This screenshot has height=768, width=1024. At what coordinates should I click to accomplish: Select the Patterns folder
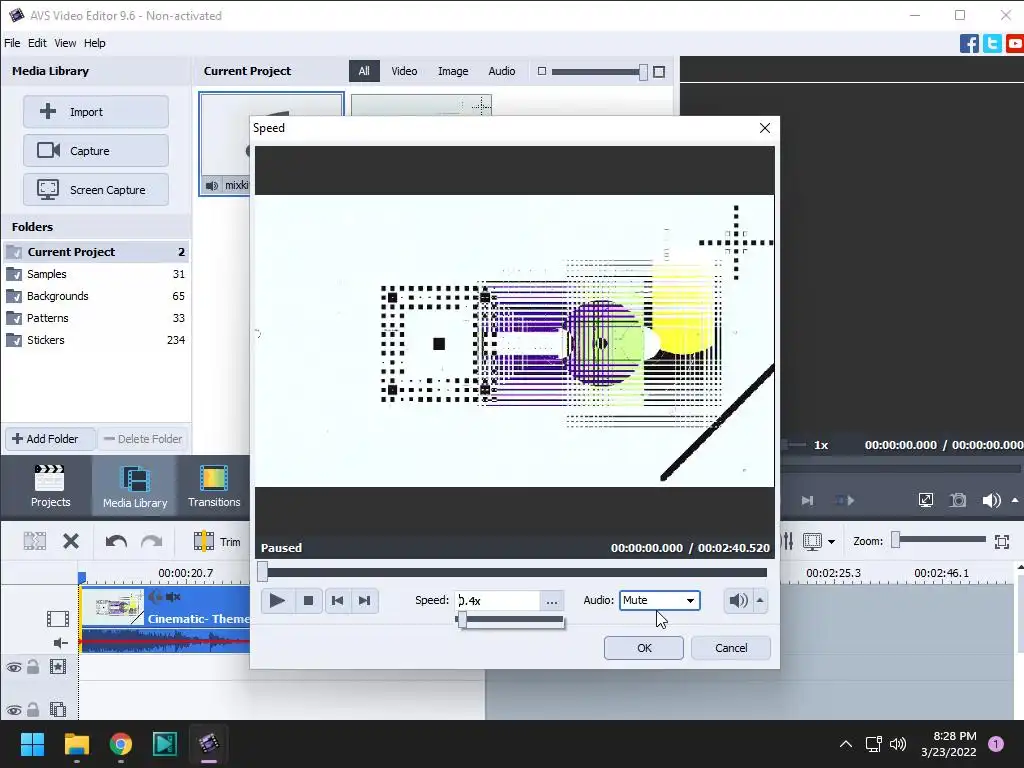pos(96,318)
